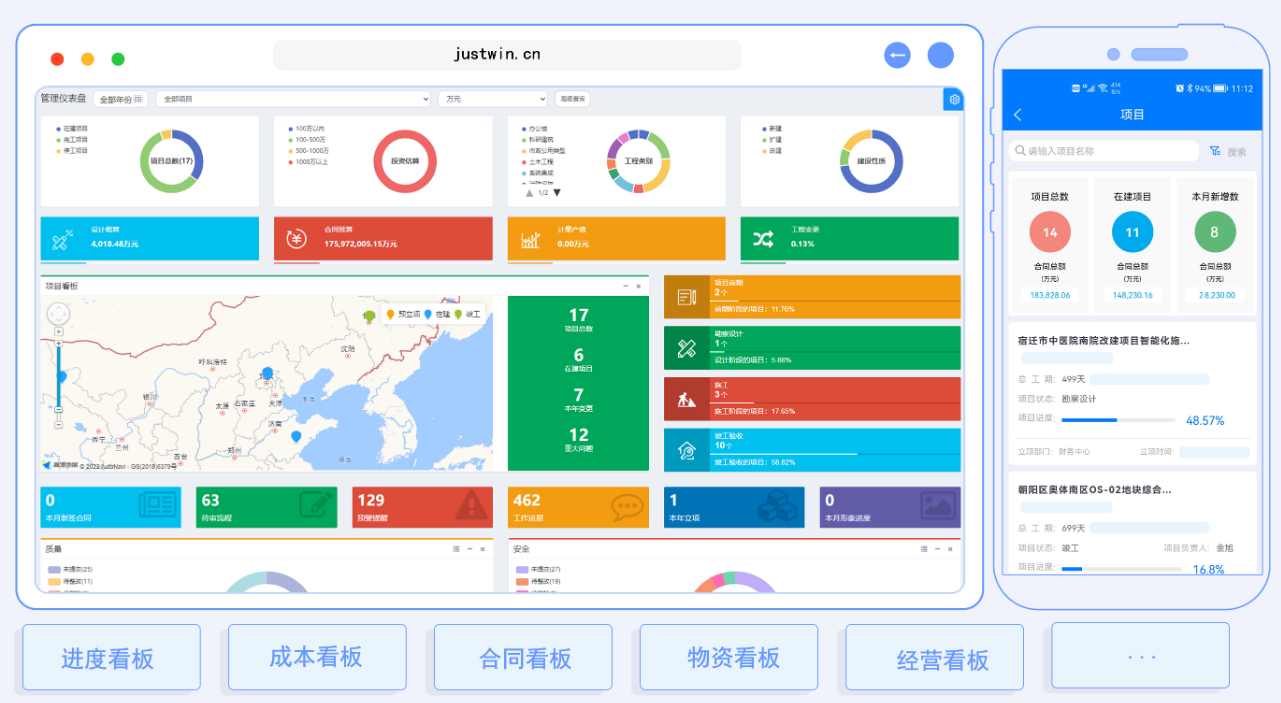Select the 合同看板 tab
Image resolution: width=1281 pixels, height=703 pixels.
tap(523, 657)
